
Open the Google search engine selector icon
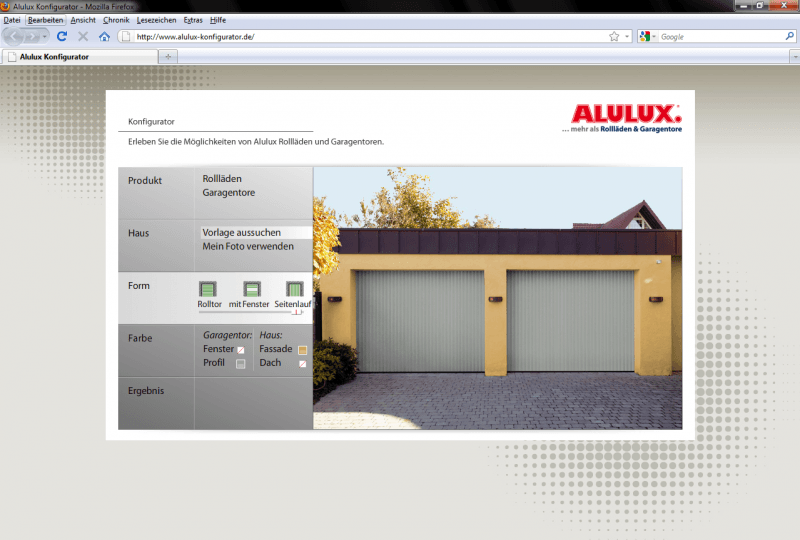coord(647,36)
